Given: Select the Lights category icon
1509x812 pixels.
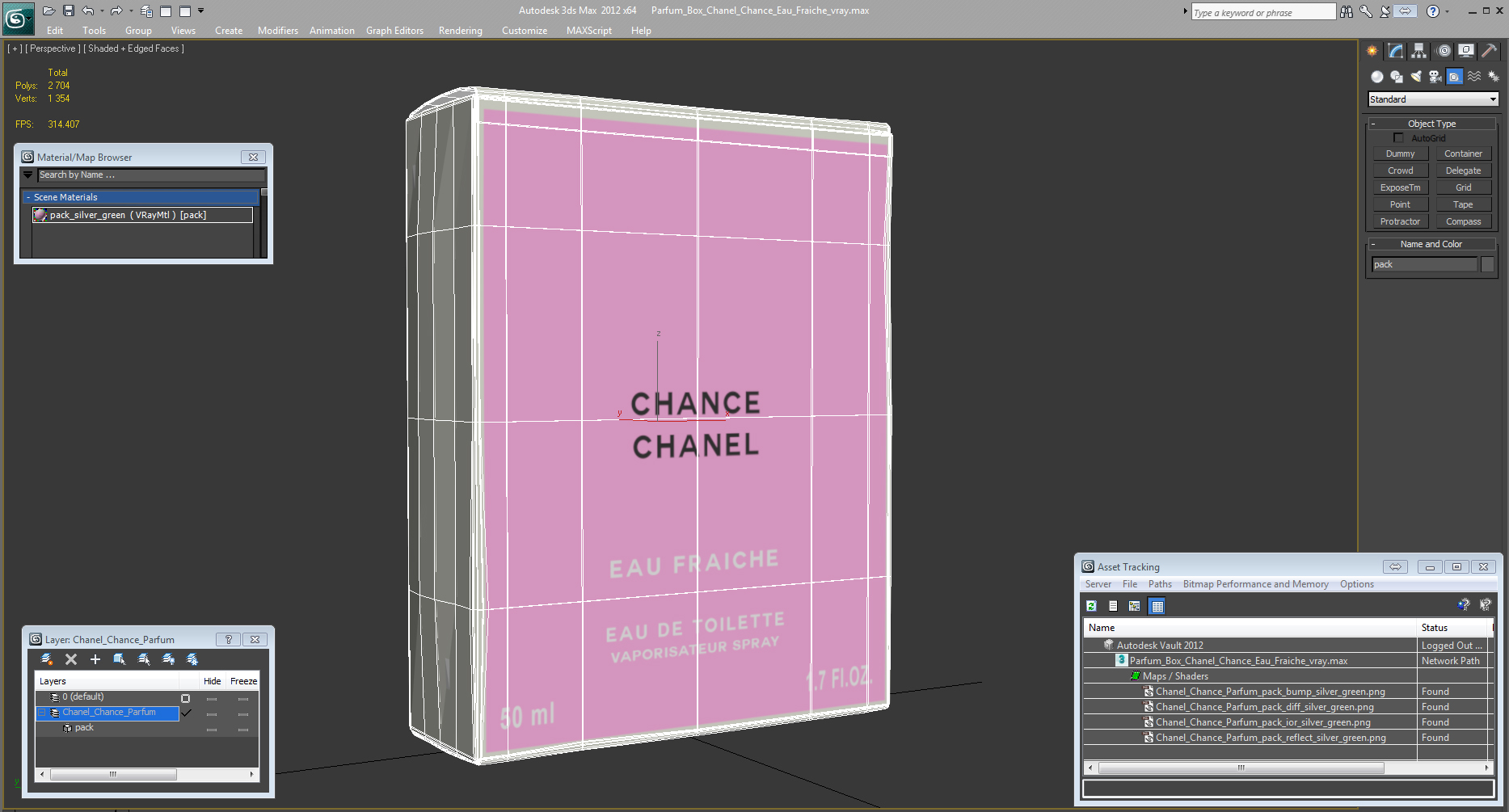Looking at the screenshot, I should (x=1416, y=77).
